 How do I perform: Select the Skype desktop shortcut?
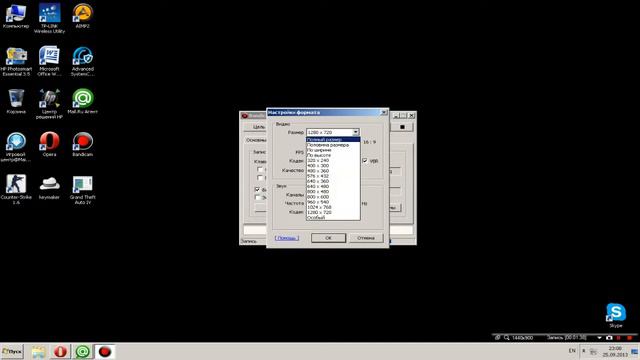[x=616, y=315]
